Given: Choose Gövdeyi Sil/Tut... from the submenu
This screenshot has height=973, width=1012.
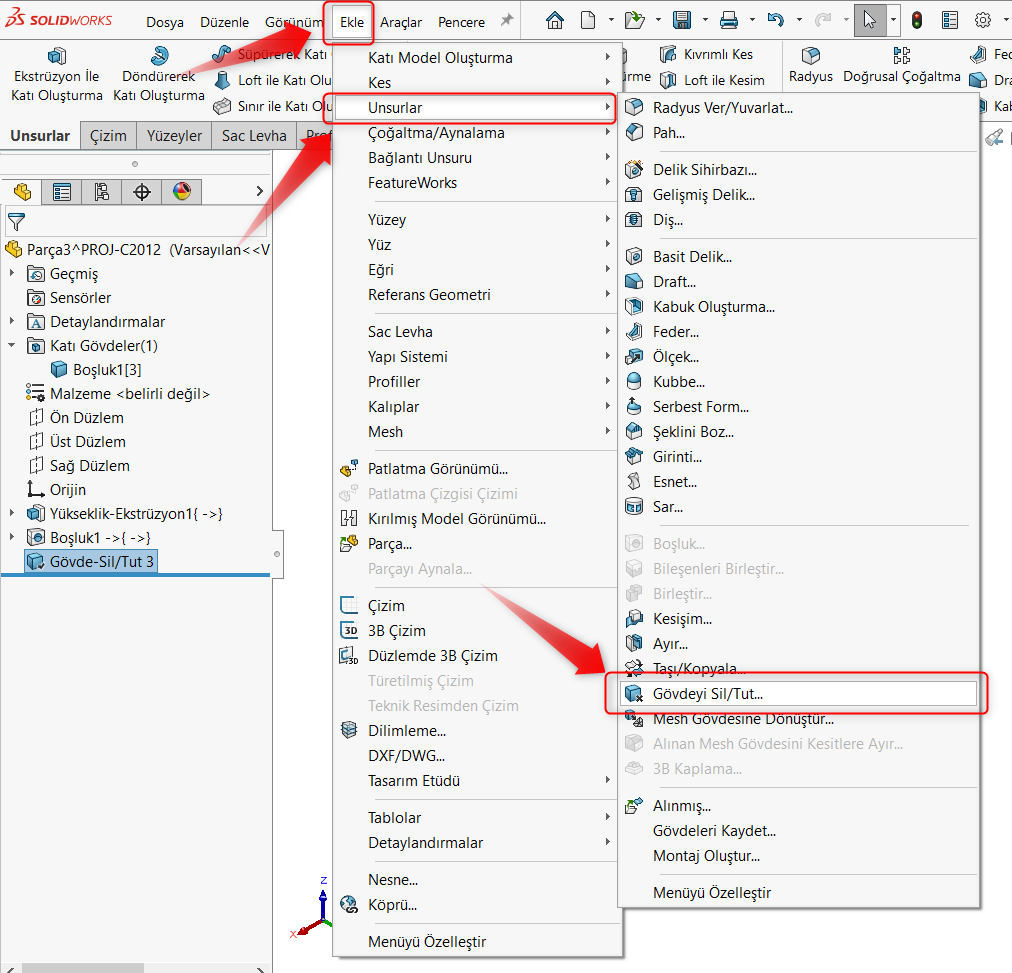Looking at the screenshot, I should pyautogui.click(x=798, y=694).
